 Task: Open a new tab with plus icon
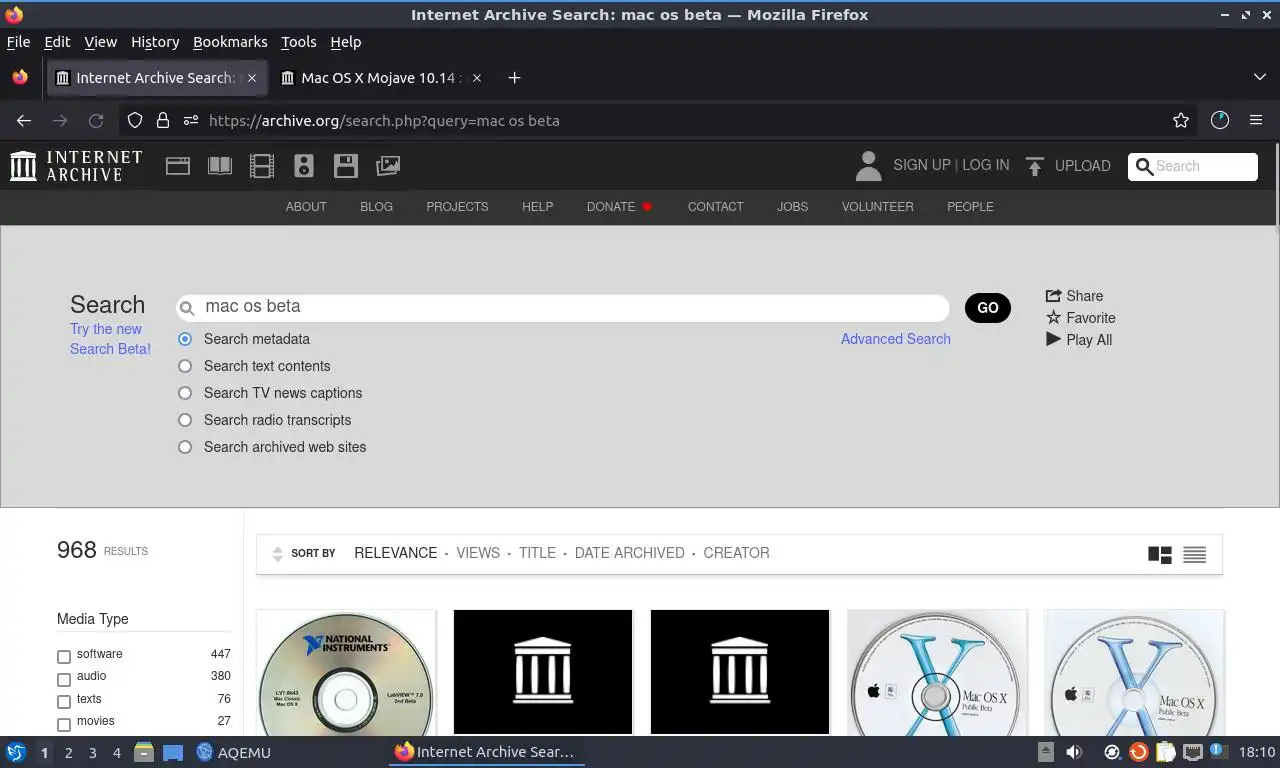point(514,78)
